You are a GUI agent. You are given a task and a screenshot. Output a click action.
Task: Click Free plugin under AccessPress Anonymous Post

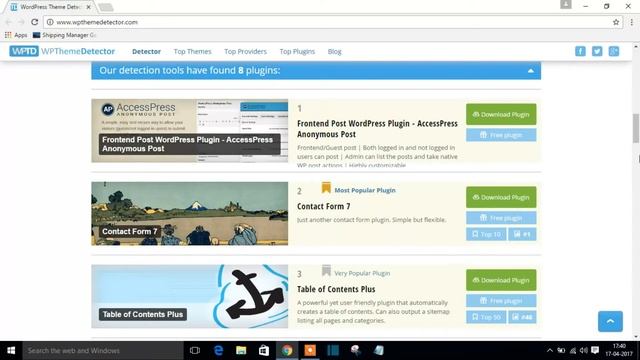tap(501, 135)
